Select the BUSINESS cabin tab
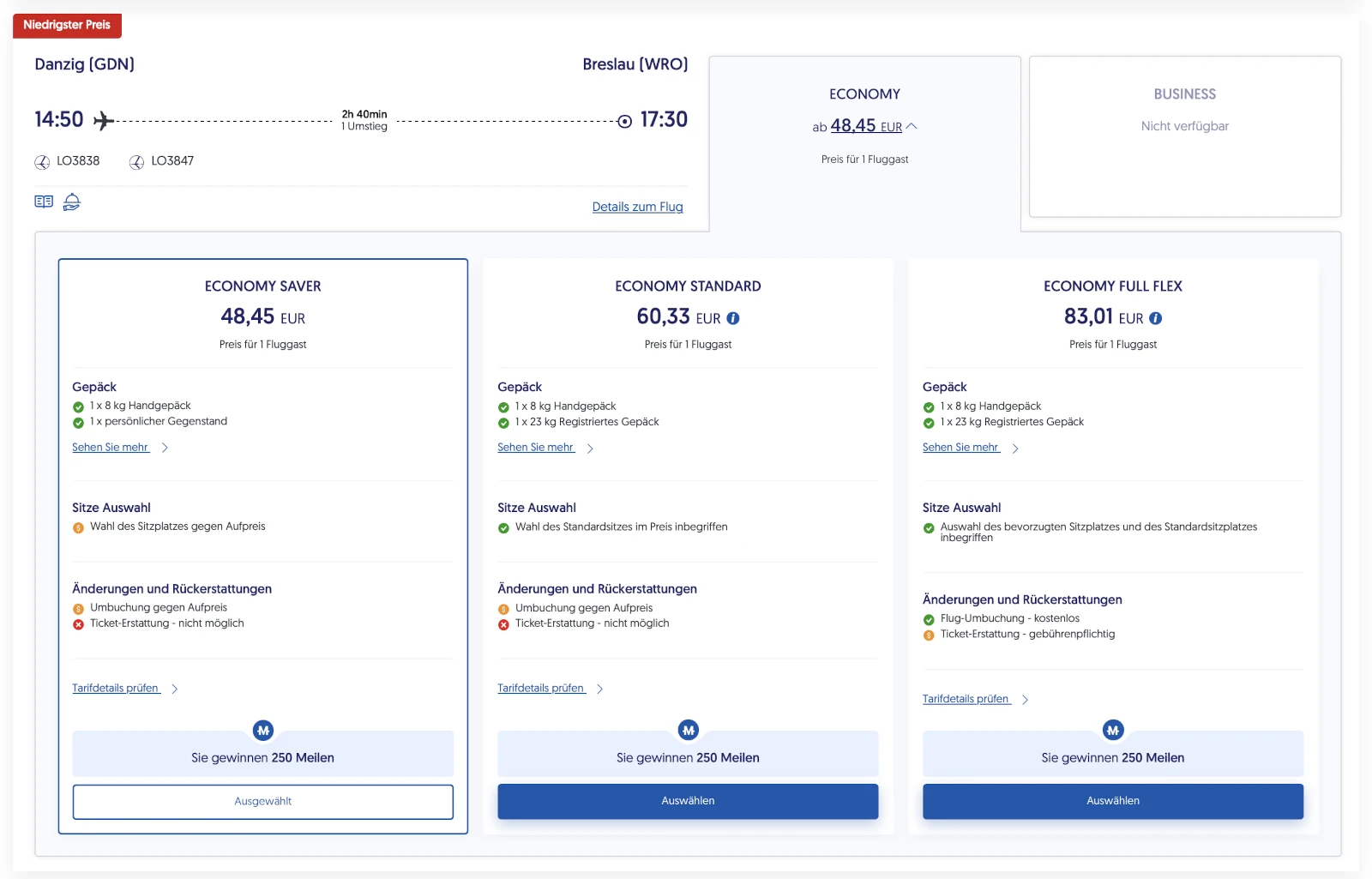This screenshot has height=879, width=1372. (1185, 136)
